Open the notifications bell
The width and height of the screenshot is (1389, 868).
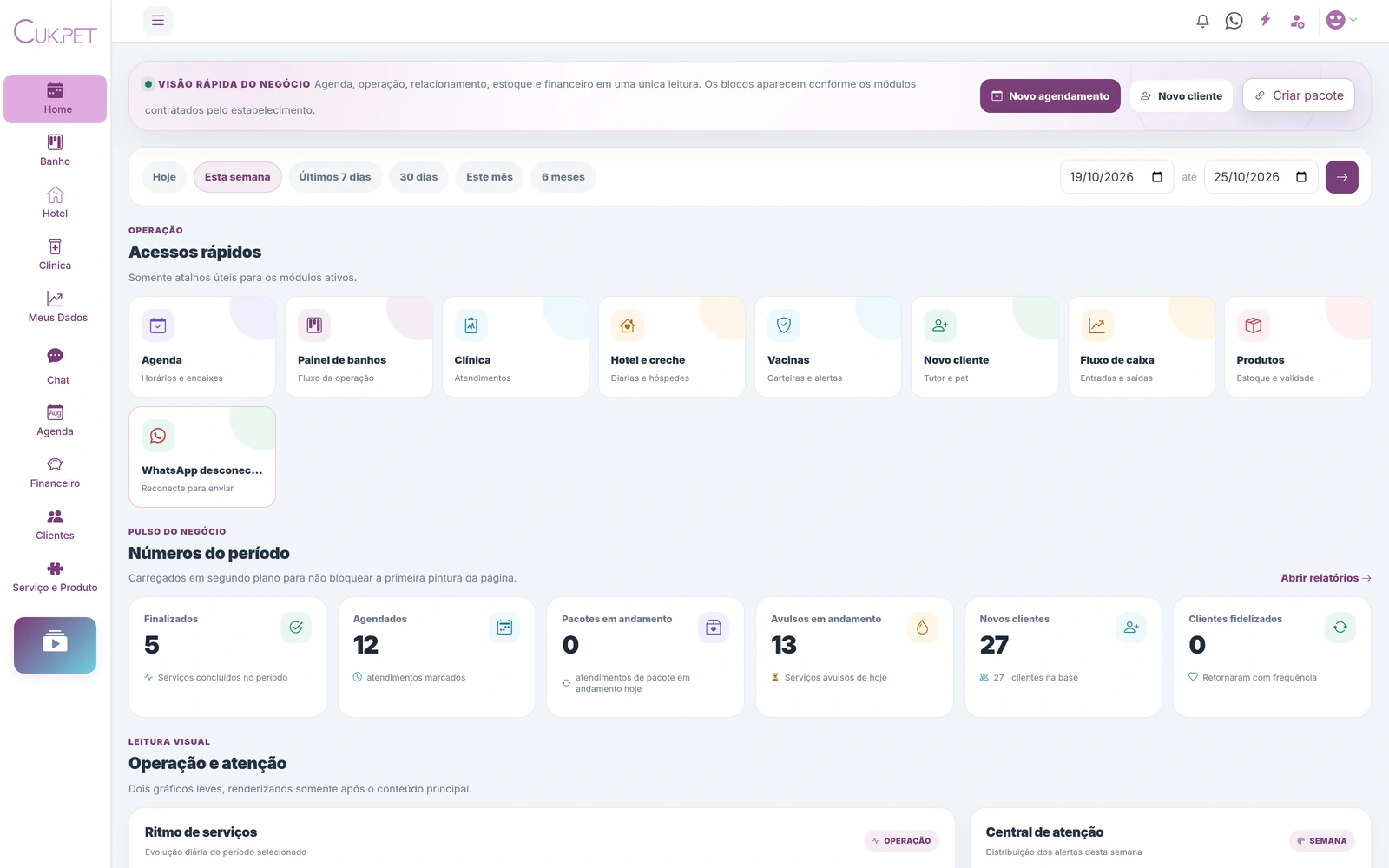pyautogui.click(x=1202, y=21)
